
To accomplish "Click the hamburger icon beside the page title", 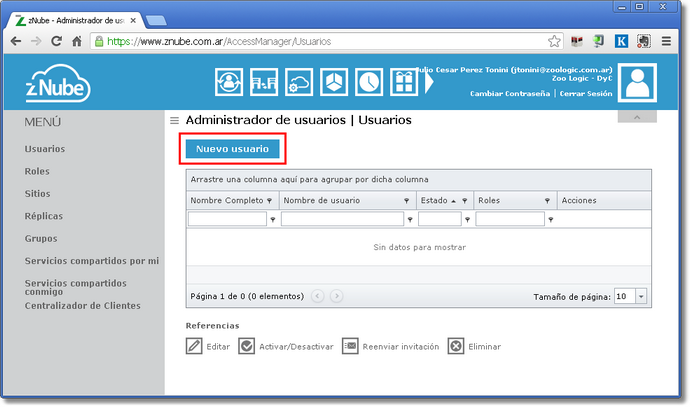I will (175, 120).
